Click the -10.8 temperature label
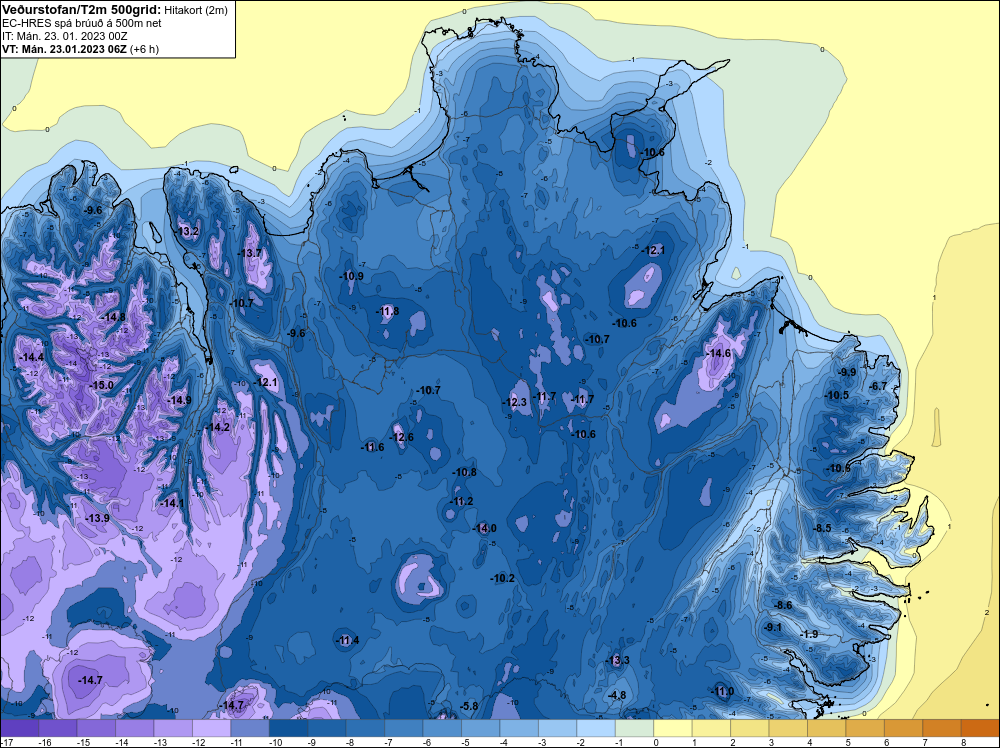The width and height of the screenshot is (1000, 748). pos(464,473)
